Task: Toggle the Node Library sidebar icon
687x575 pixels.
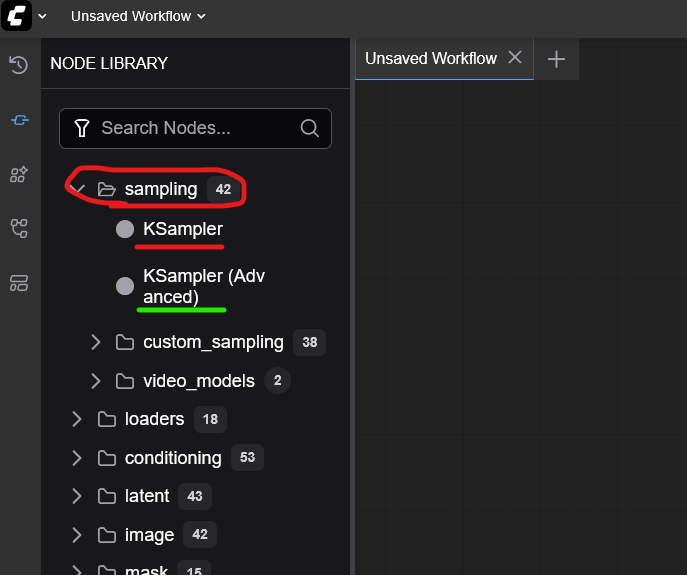Action: pos(18,120)
